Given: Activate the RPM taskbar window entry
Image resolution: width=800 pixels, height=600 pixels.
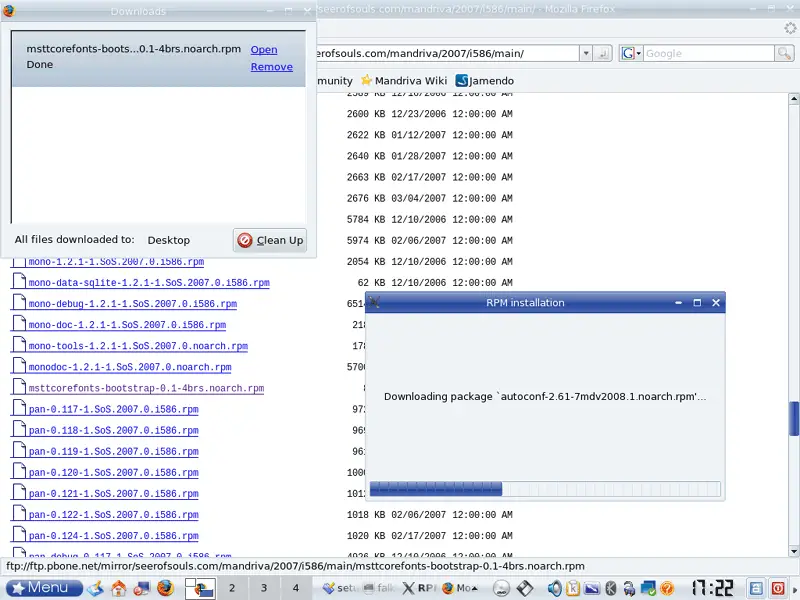Looking at the screenshot, I should [x=419, y=588].
